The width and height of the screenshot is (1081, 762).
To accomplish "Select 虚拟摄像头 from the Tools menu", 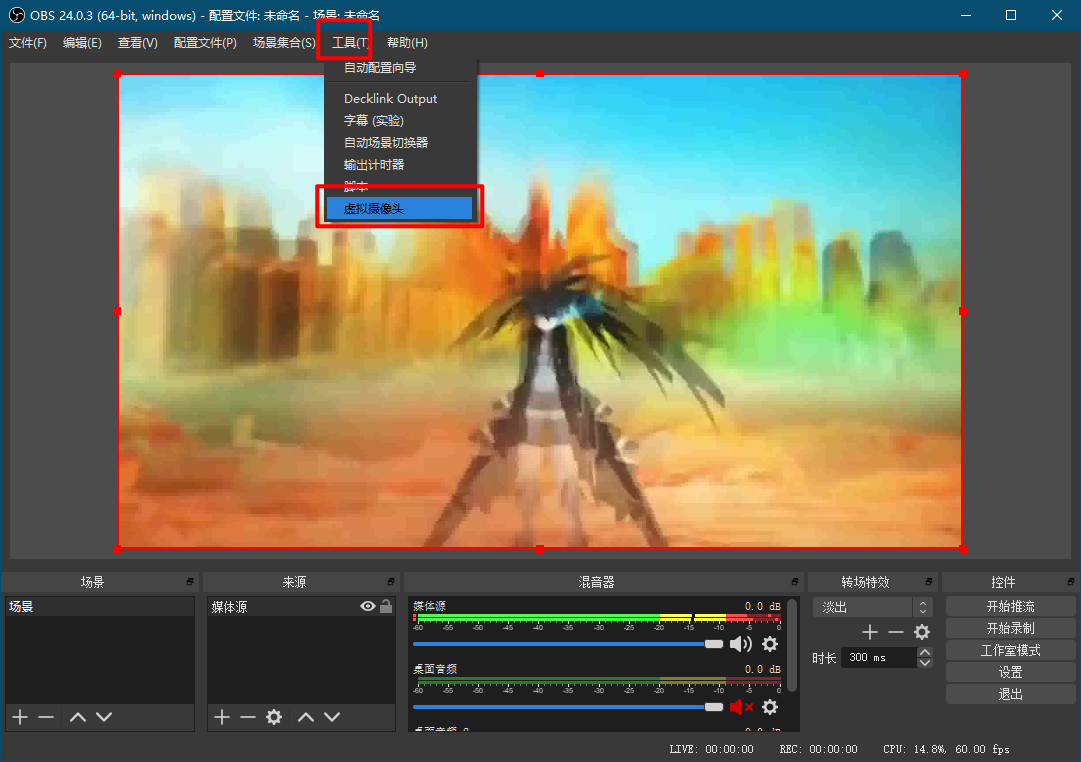I will [x=399, y=208].
